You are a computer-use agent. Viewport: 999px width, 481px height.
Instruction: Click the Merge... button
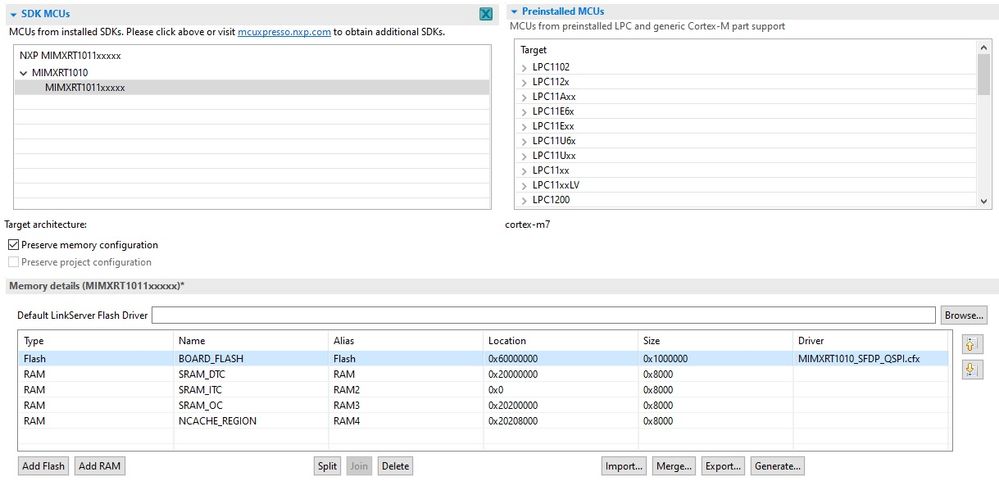(674, 466)
